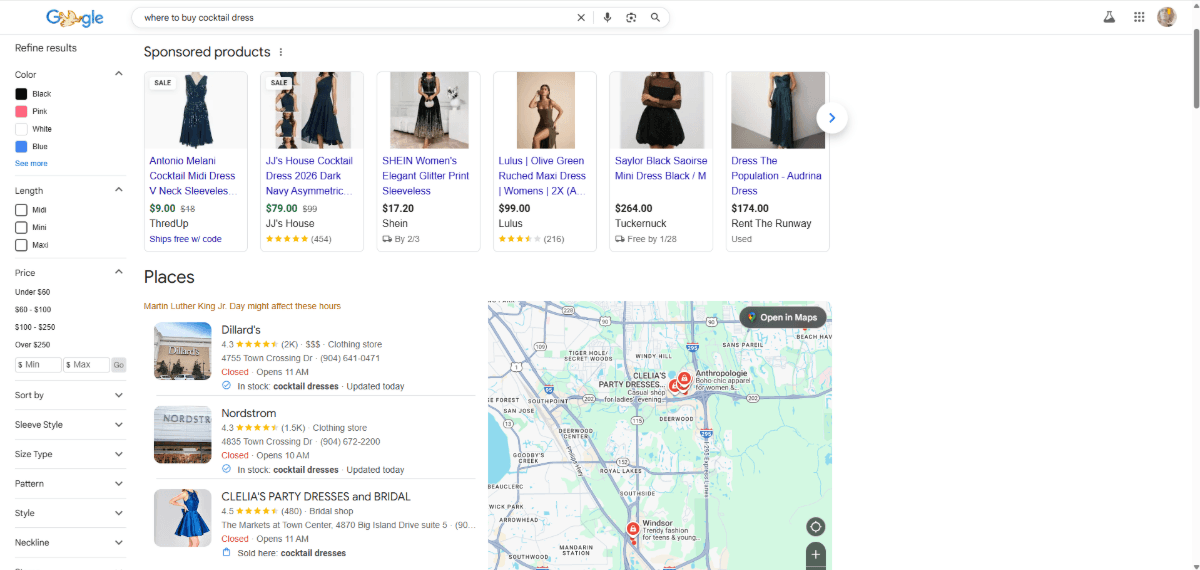Select the Pink color swatch
The height and width of the screenshot is (570, 1200).
pos(21,111)
